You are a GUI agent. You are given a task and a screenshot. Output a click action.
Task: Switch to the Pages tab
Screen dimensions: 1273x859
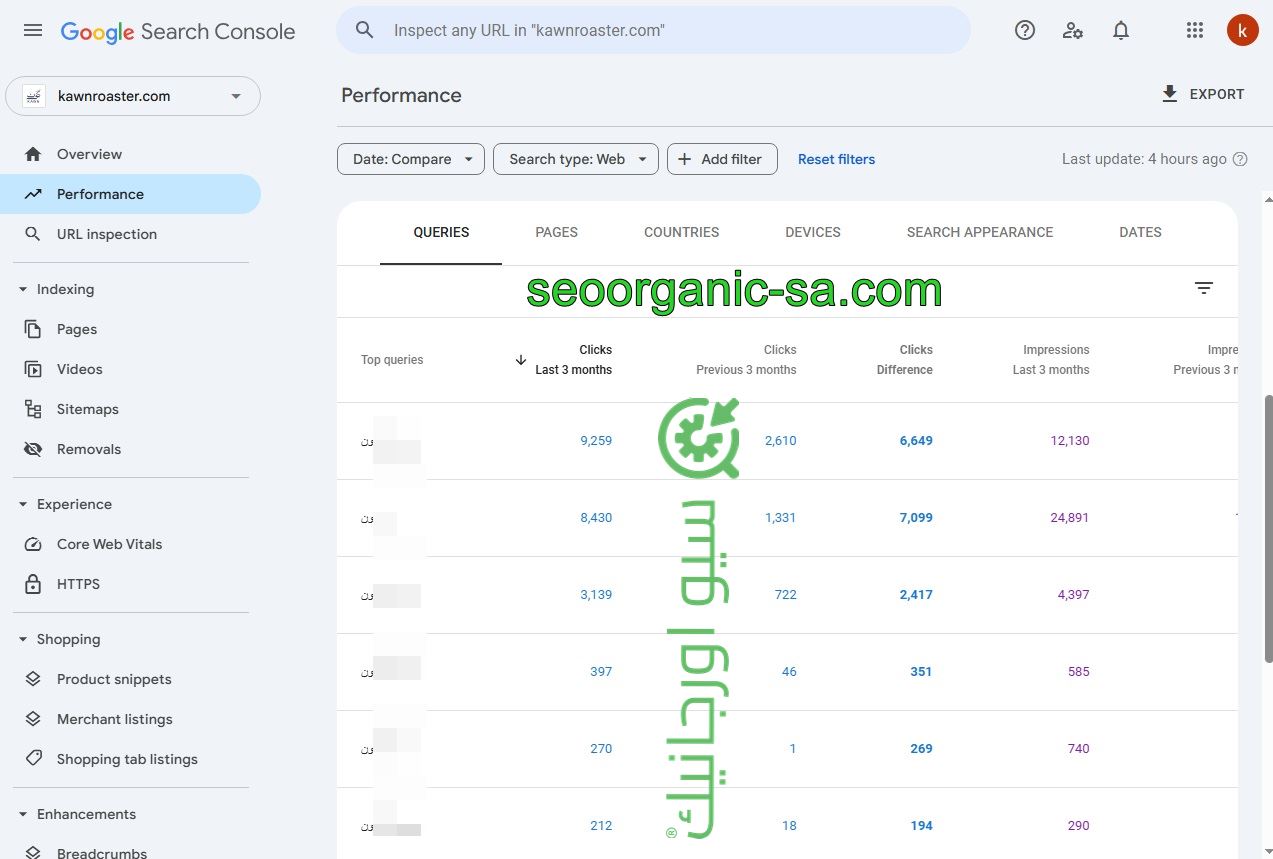(556, 232)
